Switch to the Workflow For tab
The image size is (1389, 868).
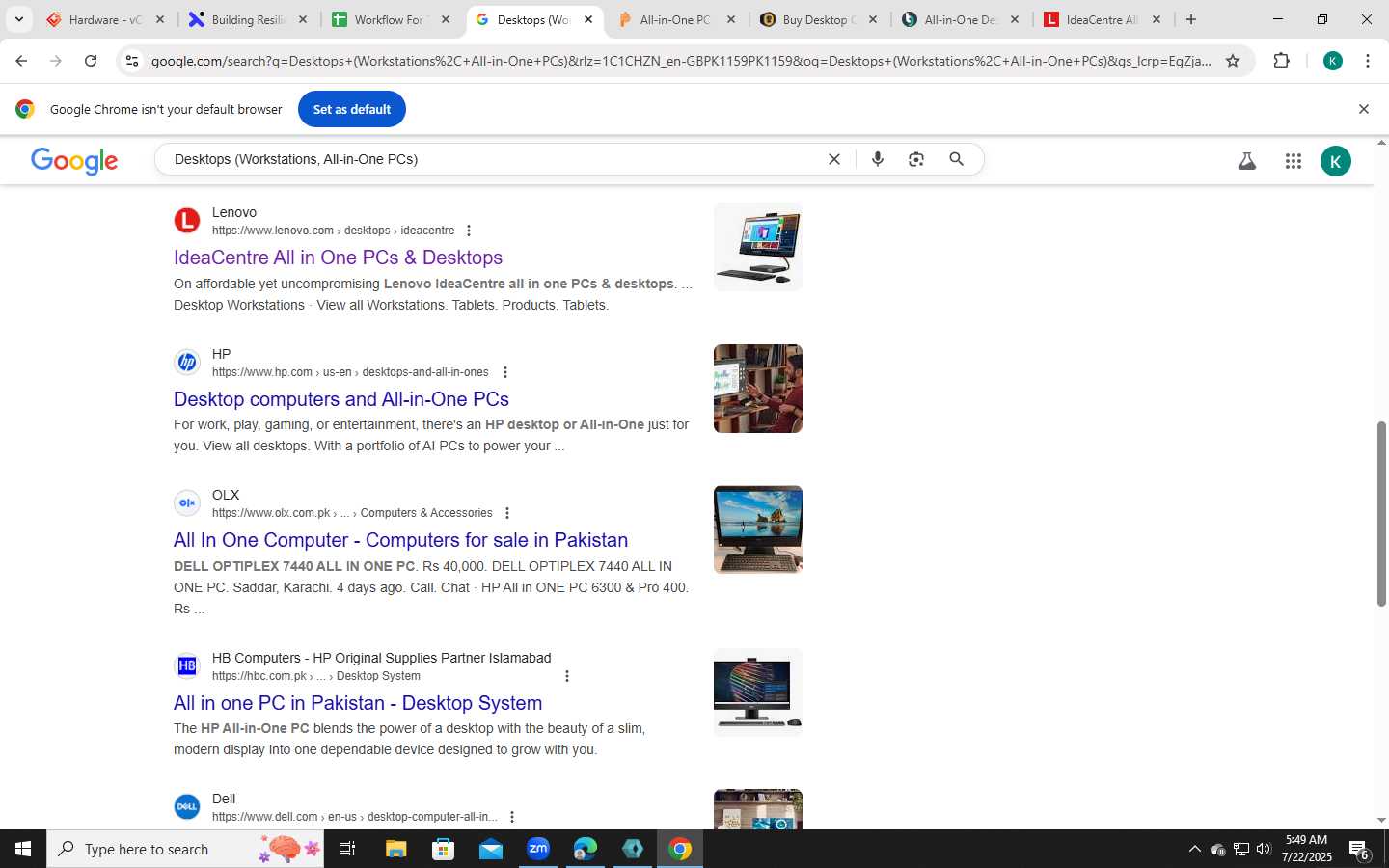pos(390,19)
